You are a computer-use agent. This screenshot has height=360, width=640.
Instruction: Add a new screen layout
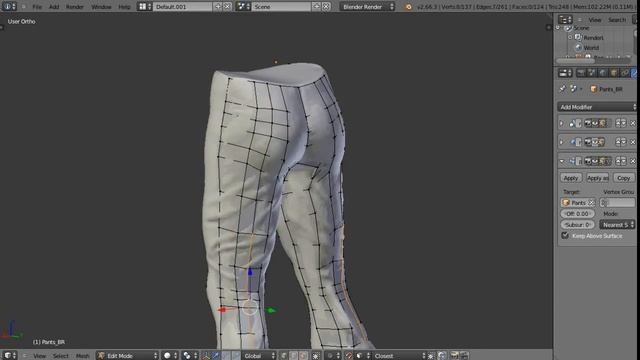click(x=218, y=7)
